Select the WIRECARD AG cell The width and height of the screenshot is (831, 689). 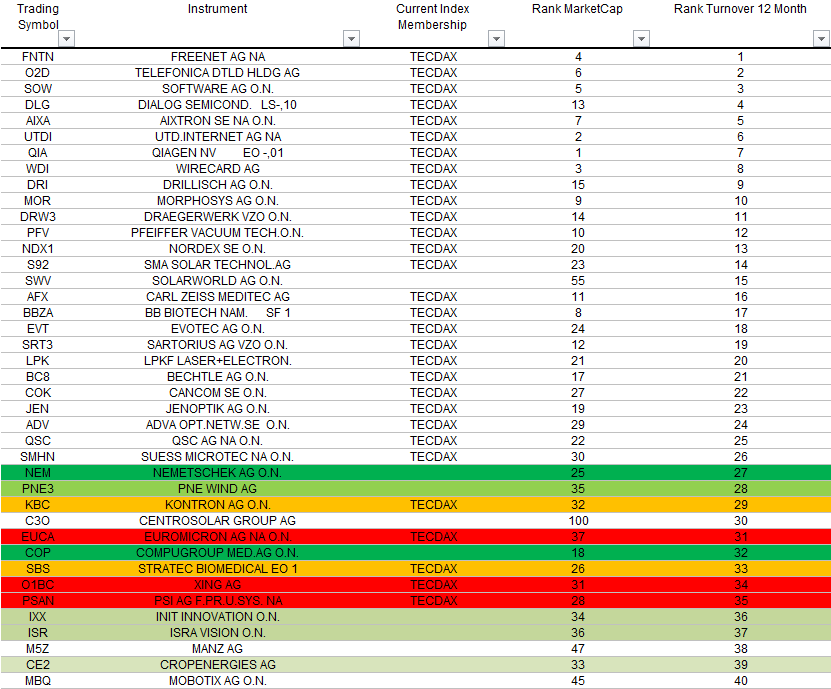[217, 169]
